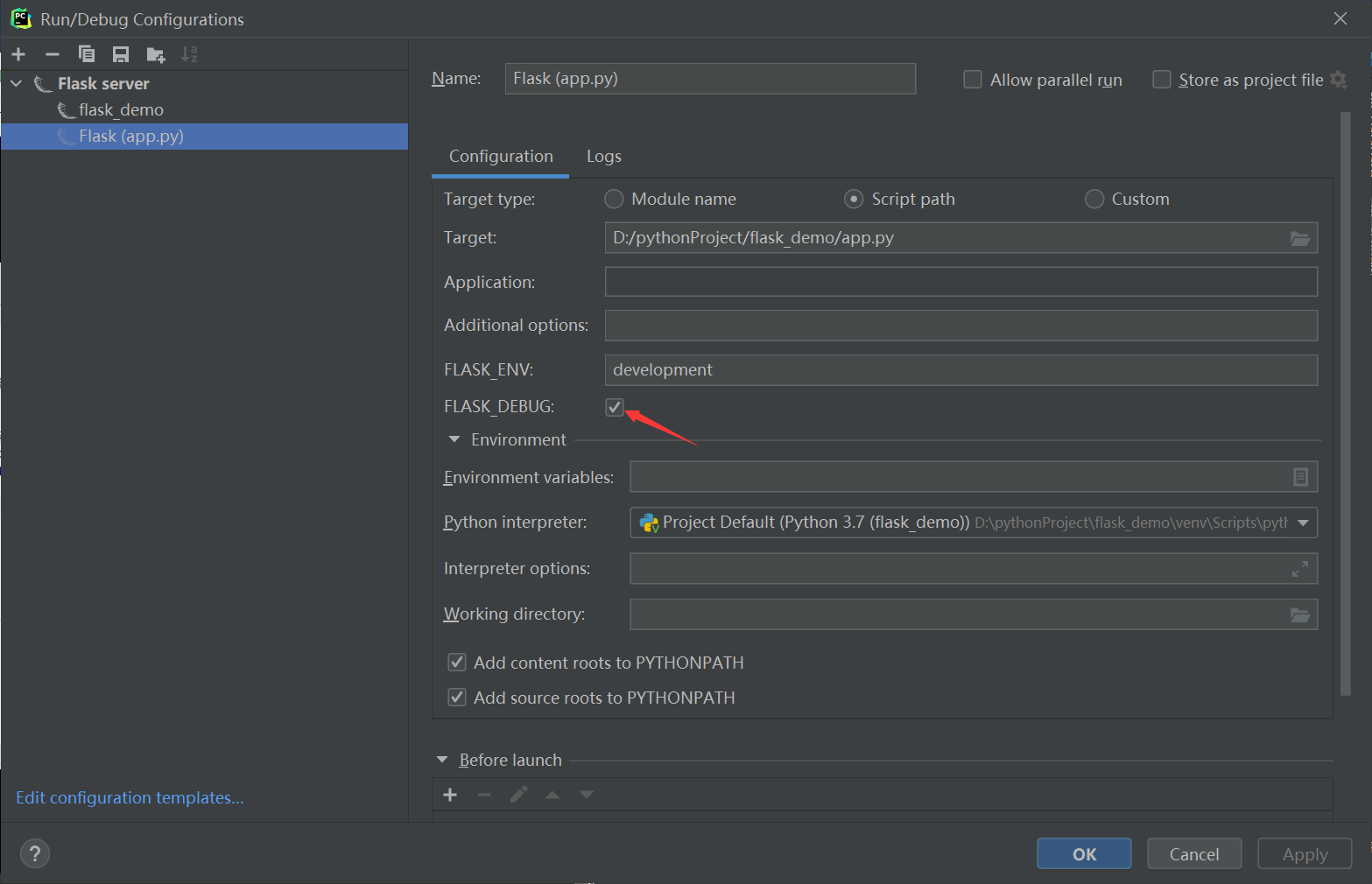Viewport: 1372px width, 884px height.
Task: Switch to the Logs tab
Action: pos(604,156)
